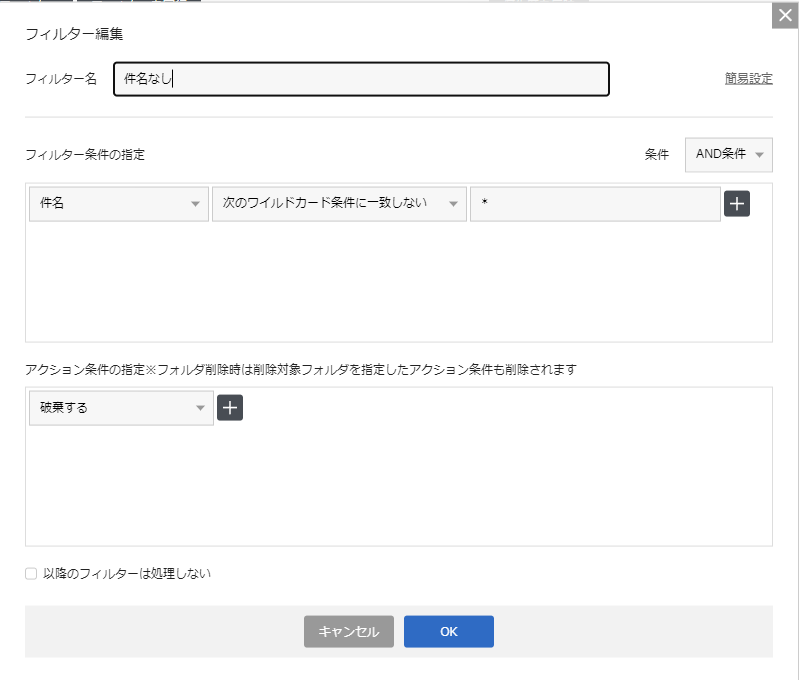Open the 次のワイルドカード条件に一致しない dropdown

(339, 204)
